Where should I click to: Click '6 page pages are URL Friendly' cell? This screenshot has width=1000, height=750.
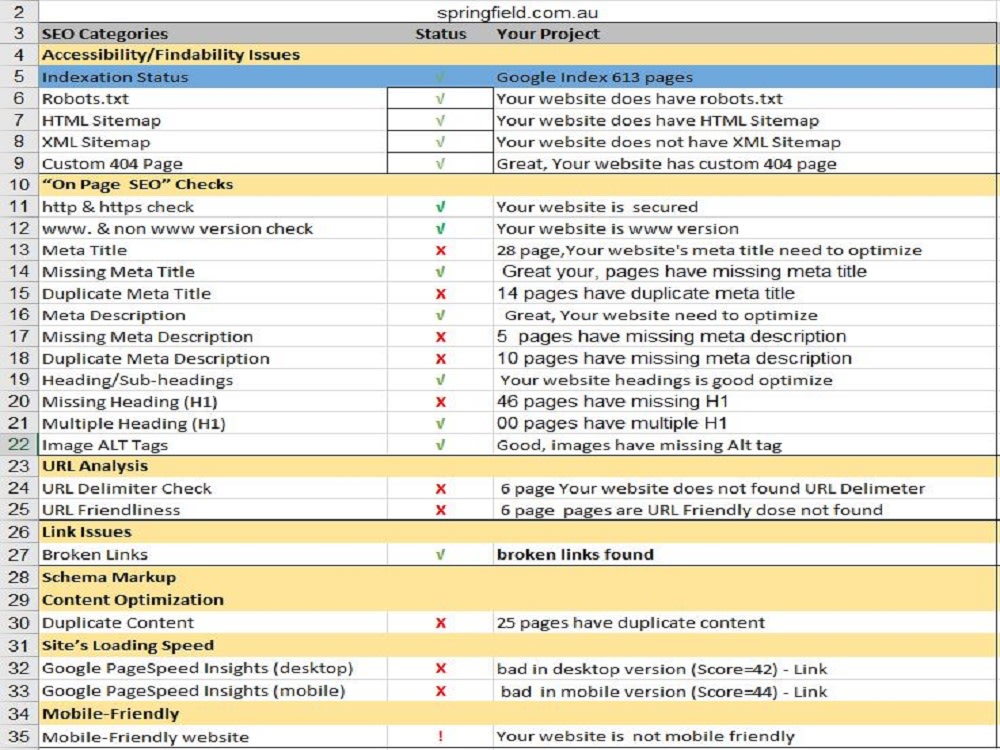pos(745,510)
